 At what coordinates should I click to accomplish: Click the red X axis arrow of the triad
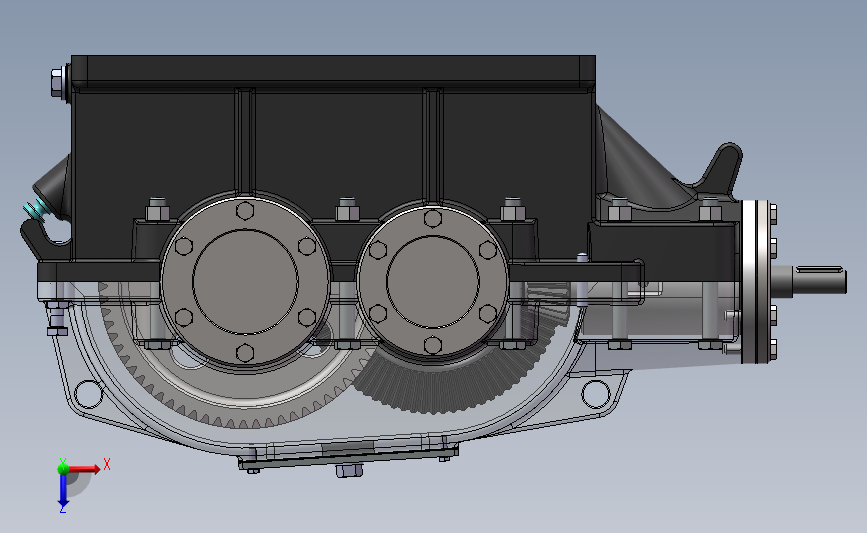pos(83,469)
